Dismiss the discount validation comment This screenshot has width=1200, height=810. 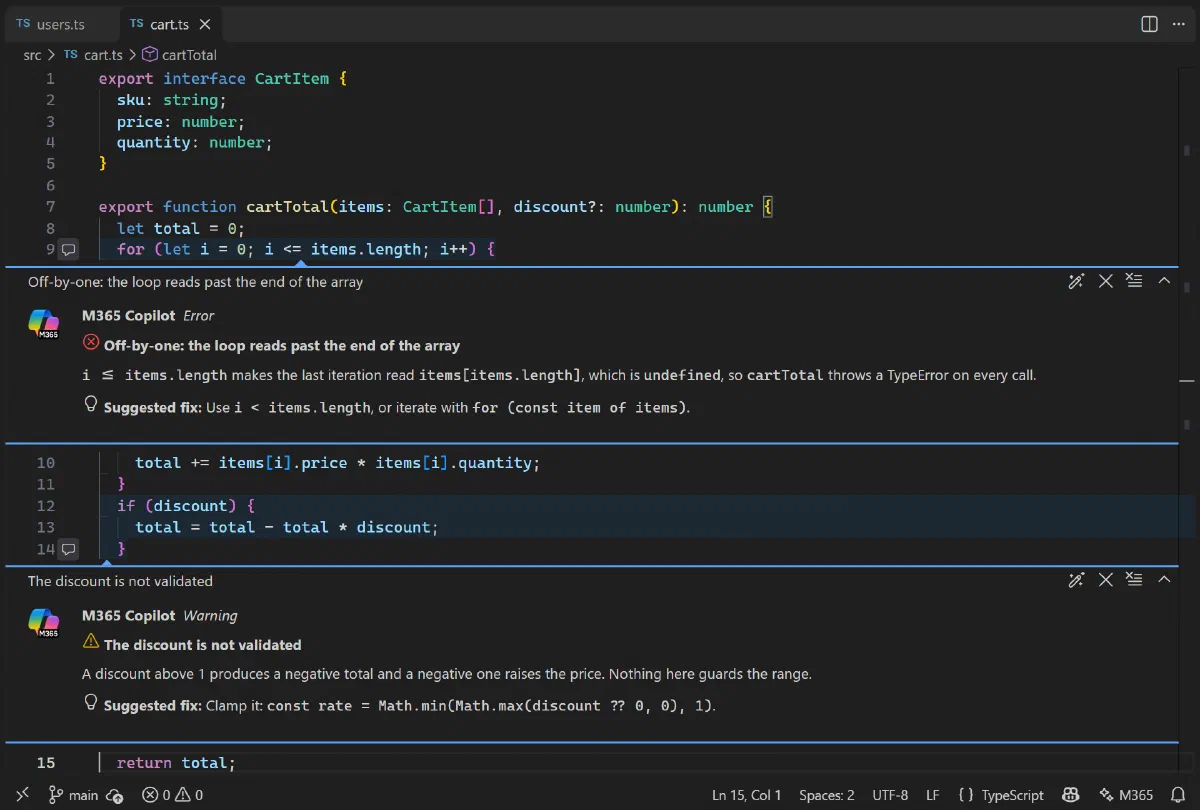tap(1106, 580)
